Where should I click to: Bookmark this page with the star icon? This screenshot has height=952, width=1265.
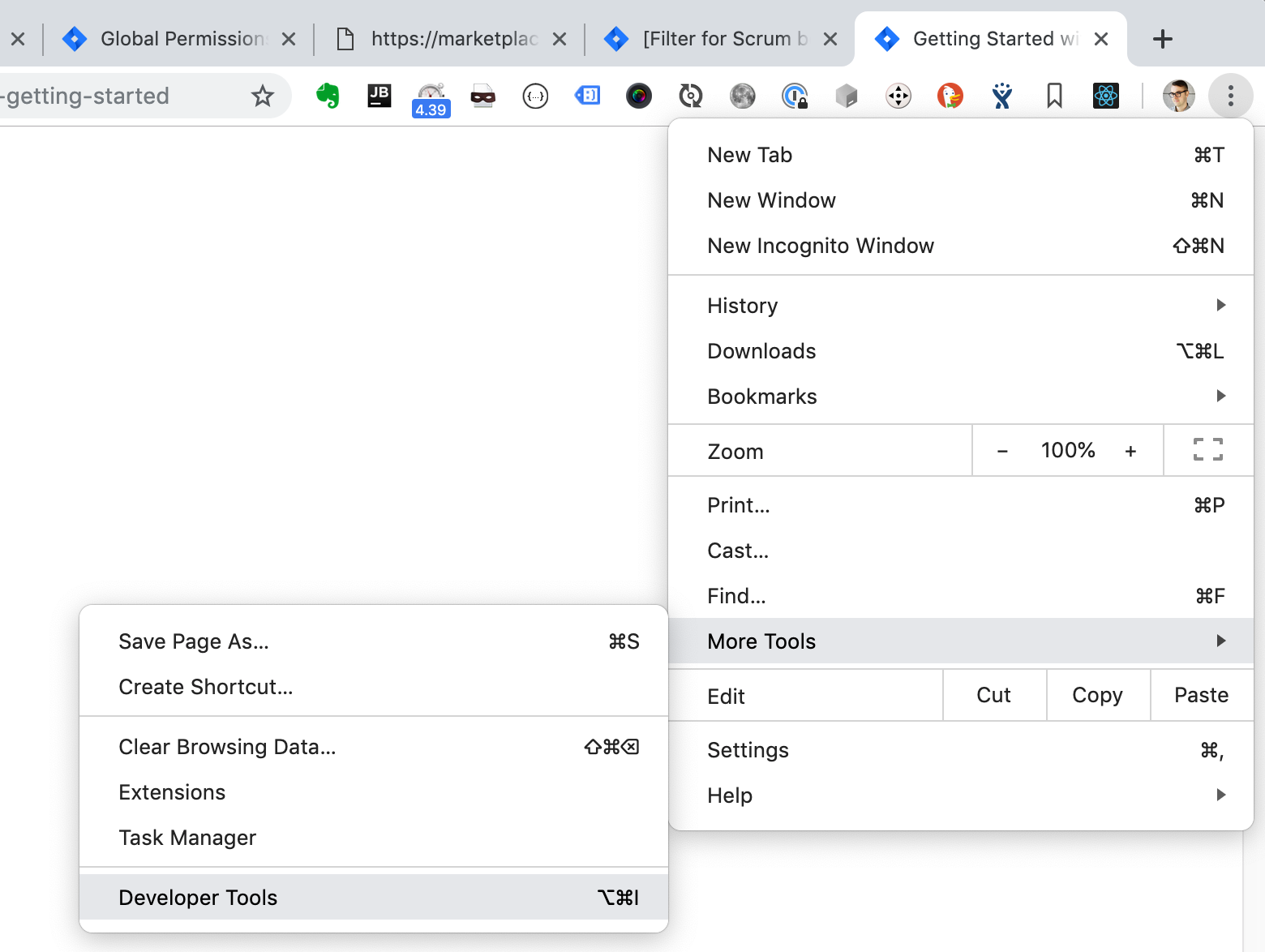coord(262,96)
